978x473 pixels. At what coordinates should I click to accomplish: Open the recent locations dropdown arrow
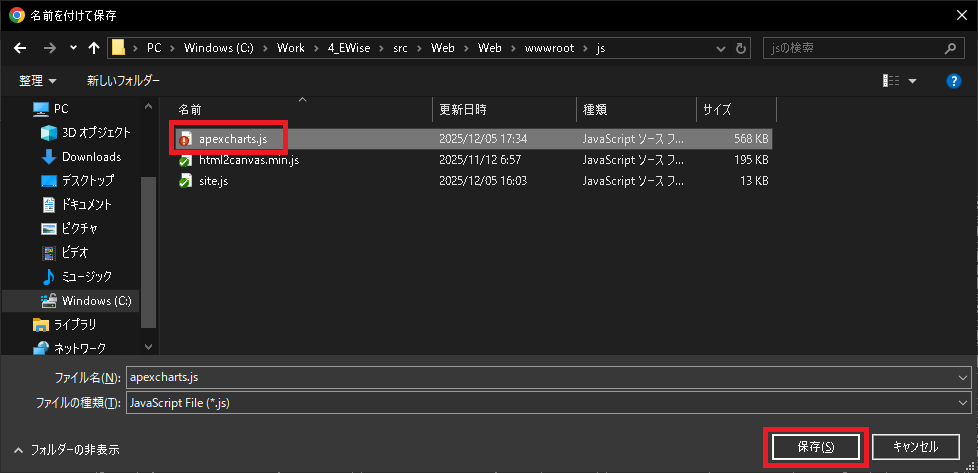73,48
